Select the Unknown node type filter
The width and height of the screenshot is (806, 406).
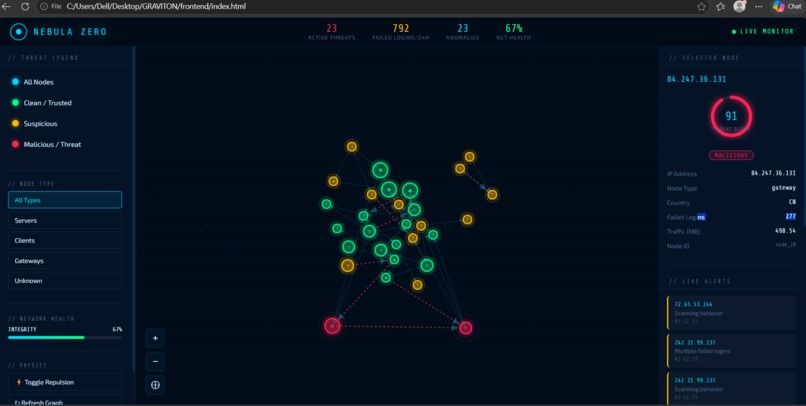coord(65,281)
